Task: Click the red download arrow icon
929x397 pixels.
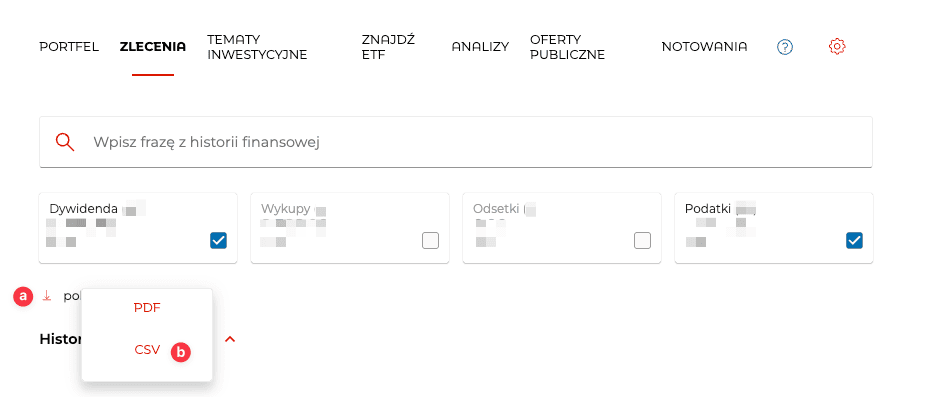Action: point(47,296)
